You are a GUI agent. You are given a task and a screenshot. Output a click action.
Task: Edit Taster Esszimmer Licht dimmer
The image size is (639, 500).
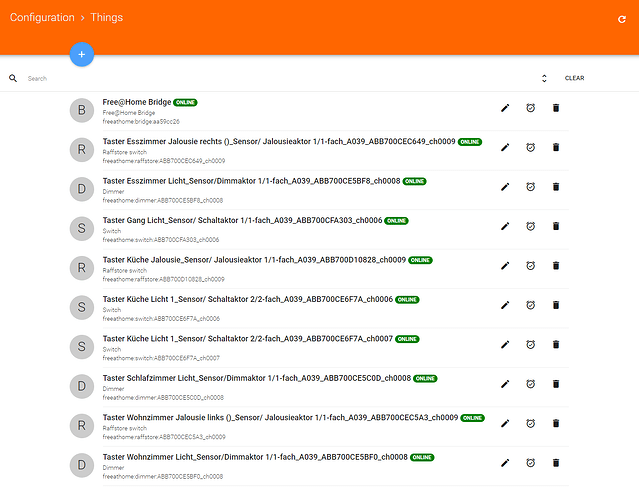[505, 187]
